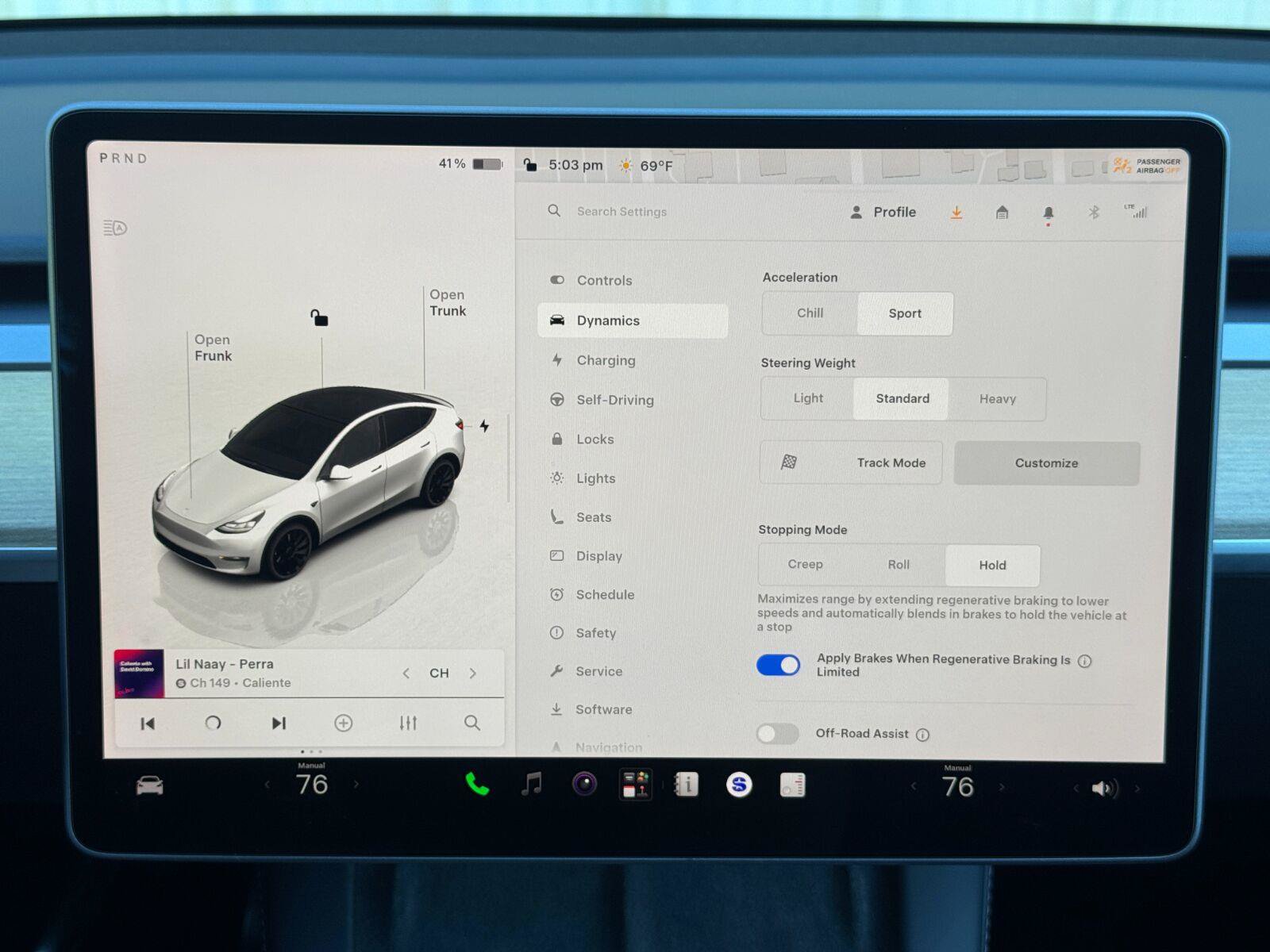Open the music note media app

coord(531,784)
